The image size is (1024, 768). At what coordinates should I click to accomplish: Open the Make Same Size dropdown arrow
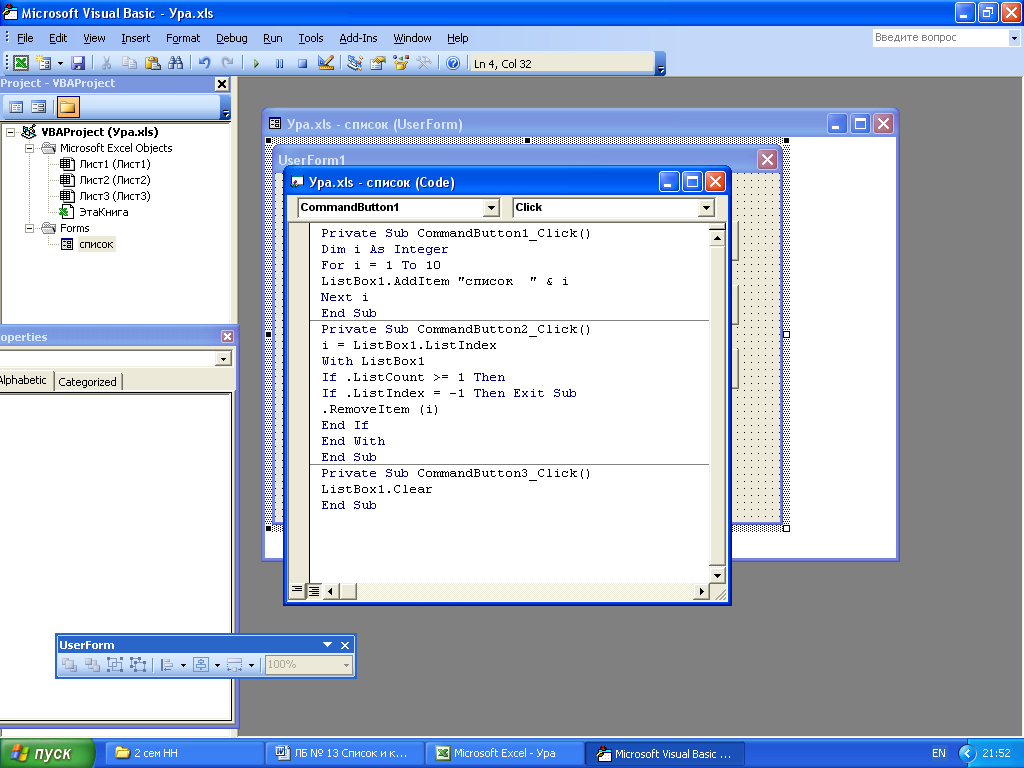[251, 665]
